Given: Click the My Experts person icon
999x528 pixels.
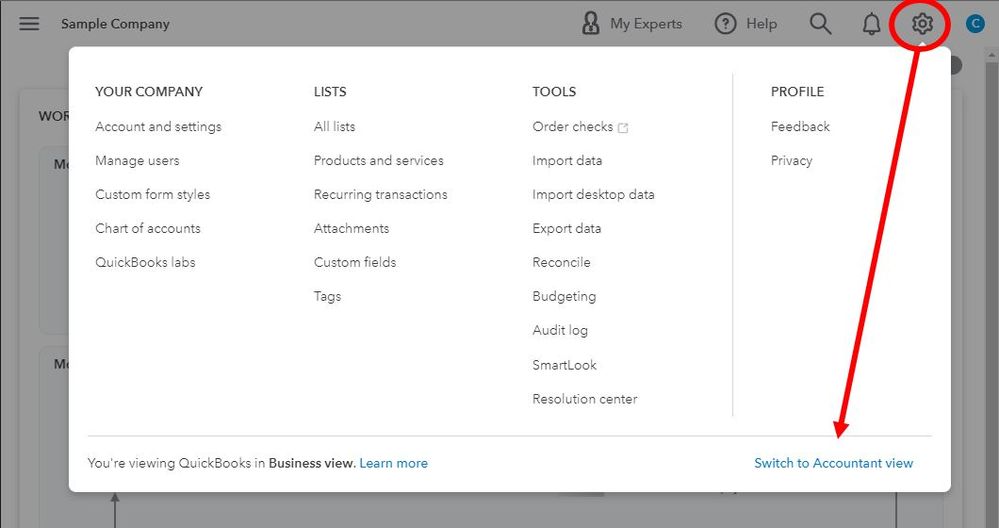Looking at the screenshot, I should point(591,24).
